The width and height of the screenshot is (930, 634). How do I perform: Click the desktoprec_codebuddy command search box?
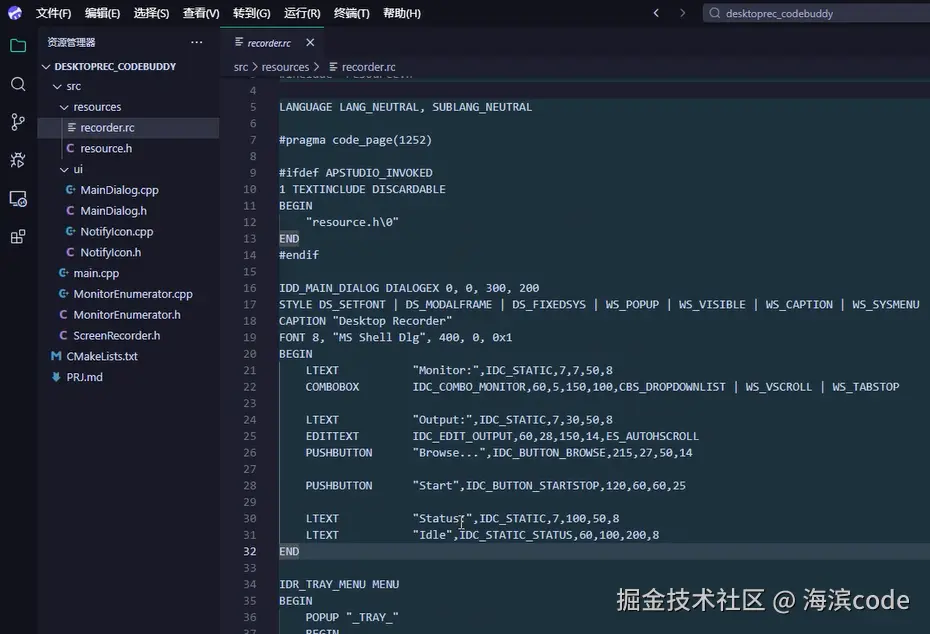(x=816, y=13)
